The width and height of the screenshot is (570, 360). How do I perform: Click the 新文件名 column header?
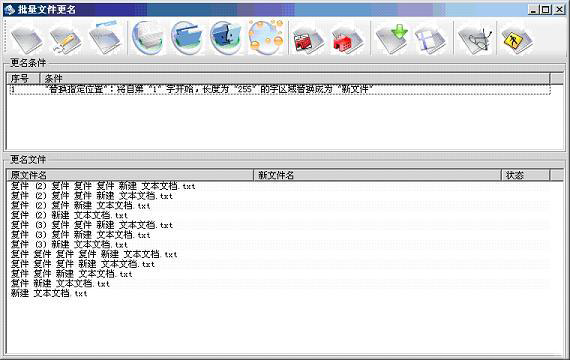[377, 175]
